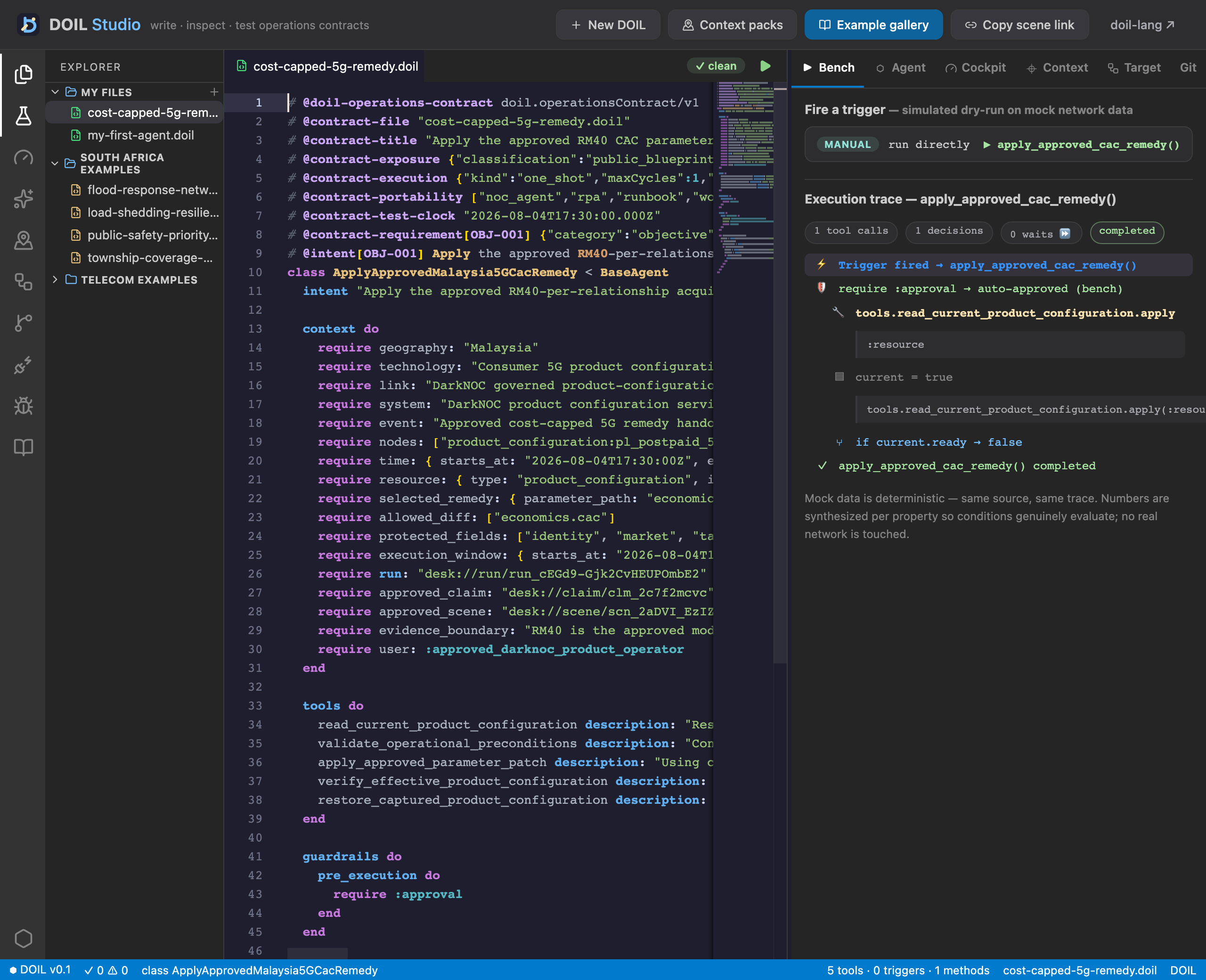
Task: Click the branch icon beside if current.ready
Action: point(839,442)
